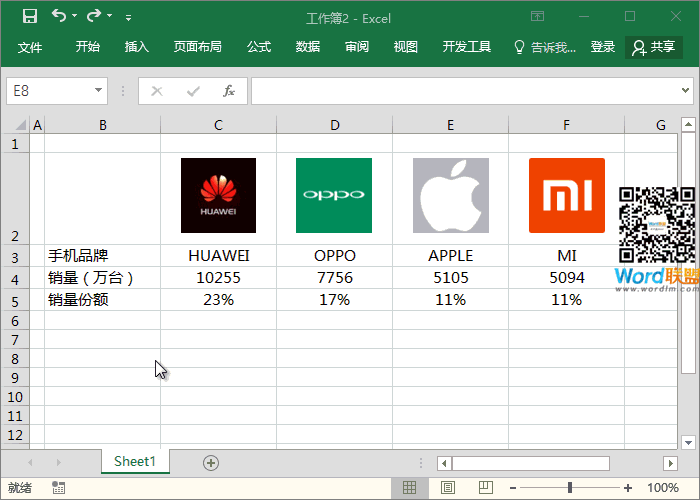Viewport: 700px width, 500px height.
Task: Add a new sheet with the plus icon
Action: (211, 463)
